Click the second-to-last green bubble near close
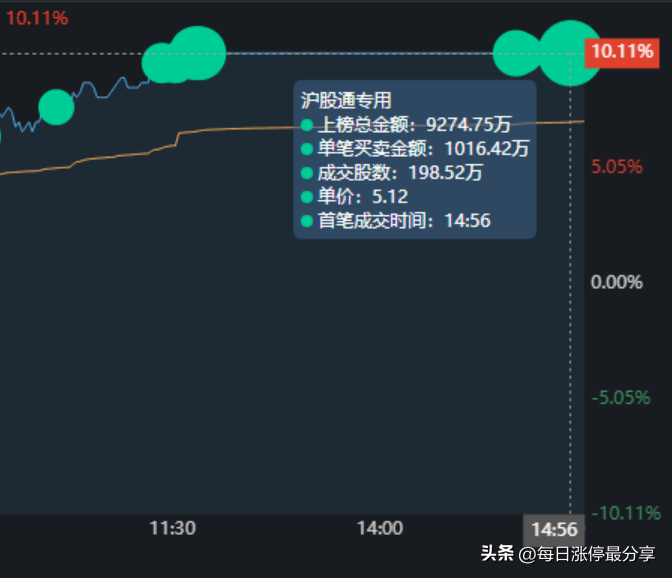This screenshot has height=578, width=672. [x=516, y=53]
